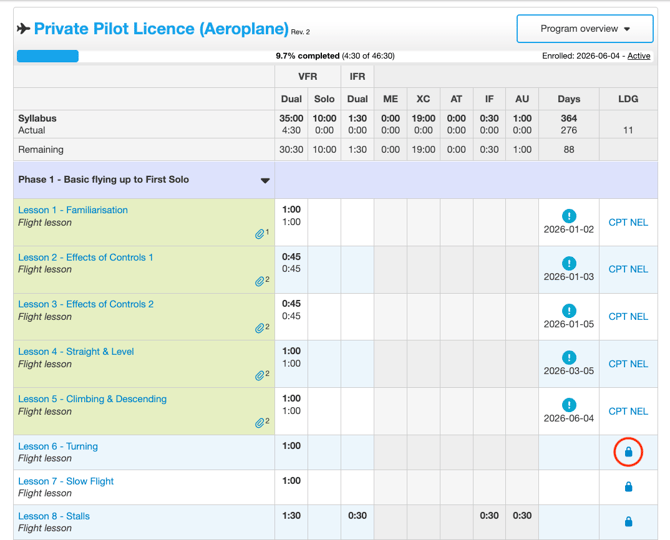The width and height of the screenshot is (670, 540).
Task: Click the syllabus Days value 364
Action: point(569,118)
